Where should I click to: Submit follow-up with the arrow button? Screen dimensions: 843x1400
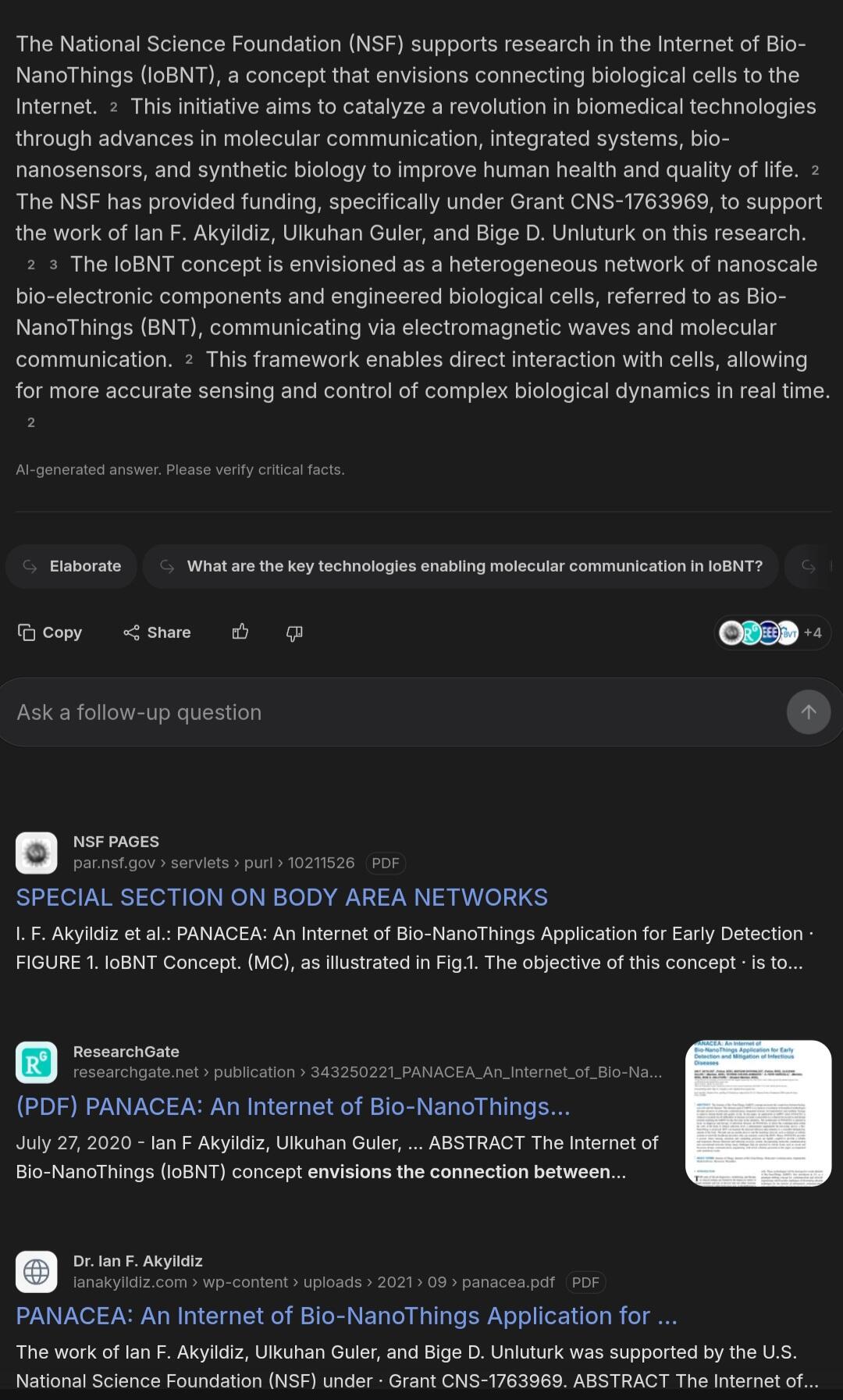(808, 712)
